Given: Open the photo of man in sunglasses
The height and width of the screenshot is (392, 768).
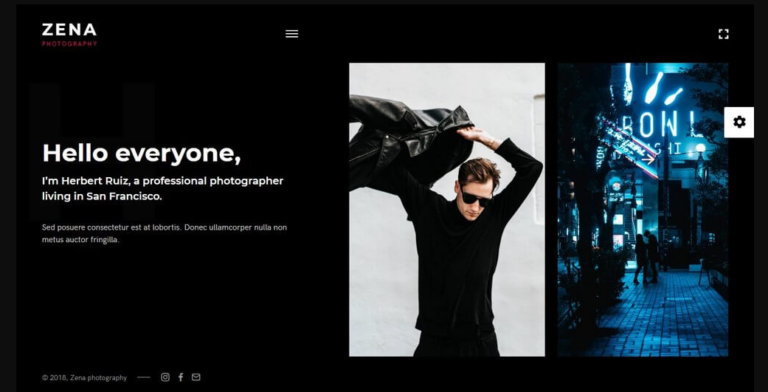Looking at the screenshot, I should pyautogui.click(x=447, y=209).
